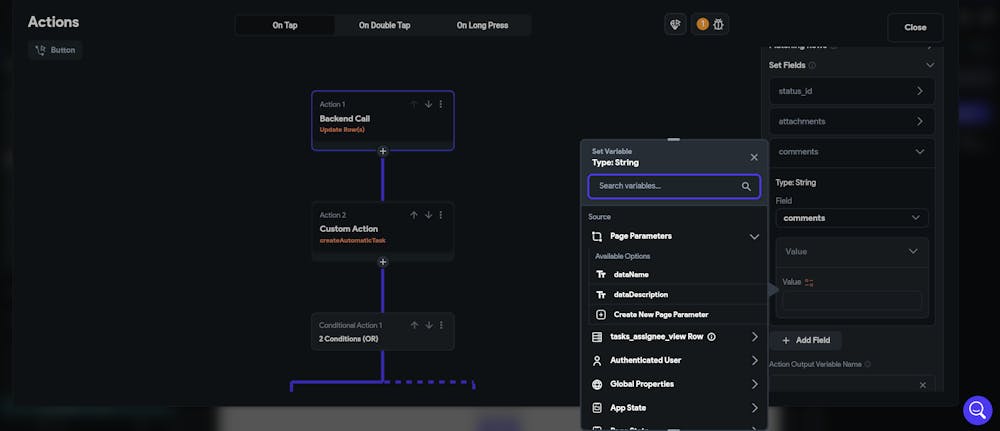
Task: Select the Conditional Action 1 card
Action: pyautogui.click(x=383, y=332)
